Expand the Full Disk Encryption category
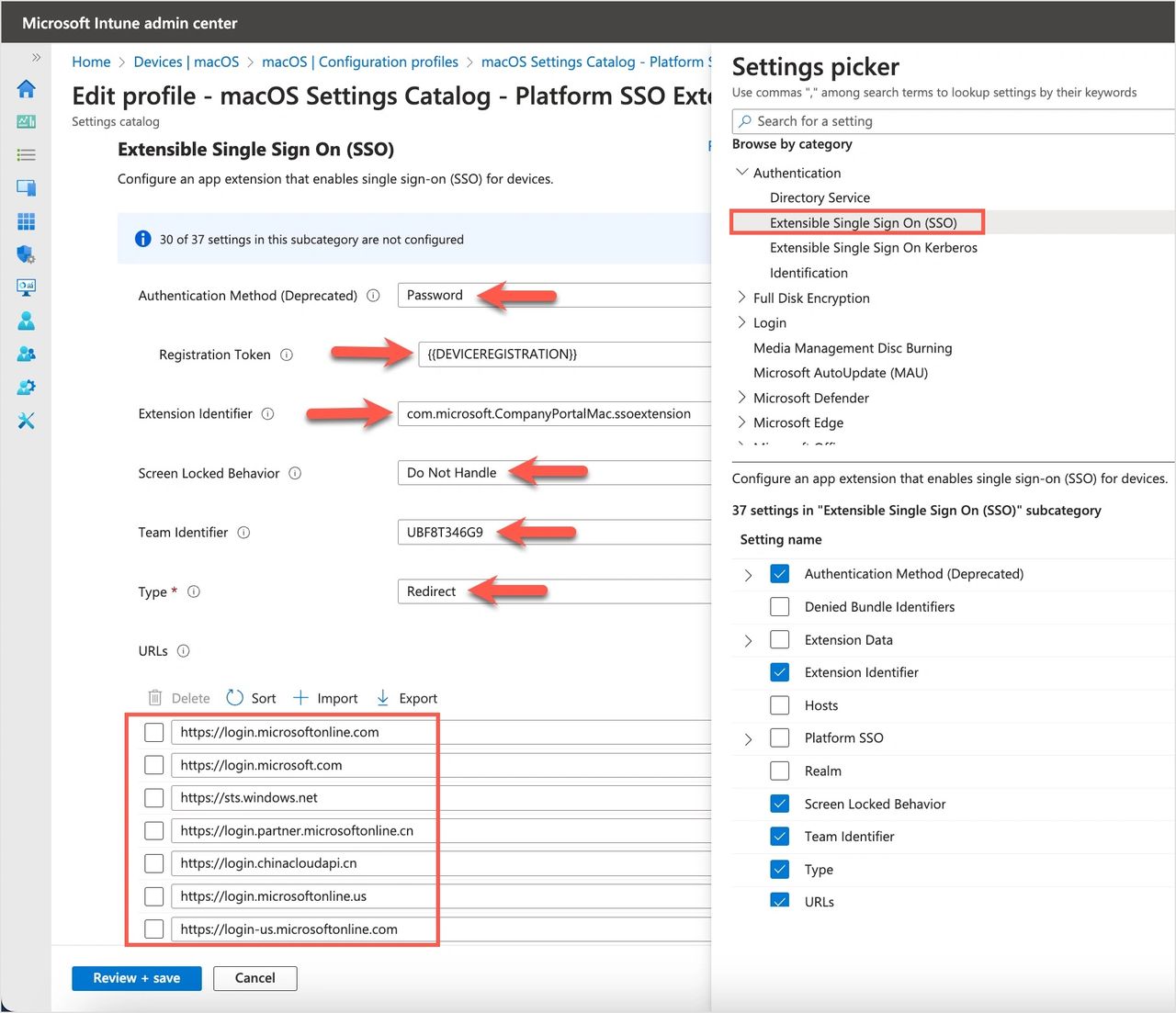 (741, 298)
